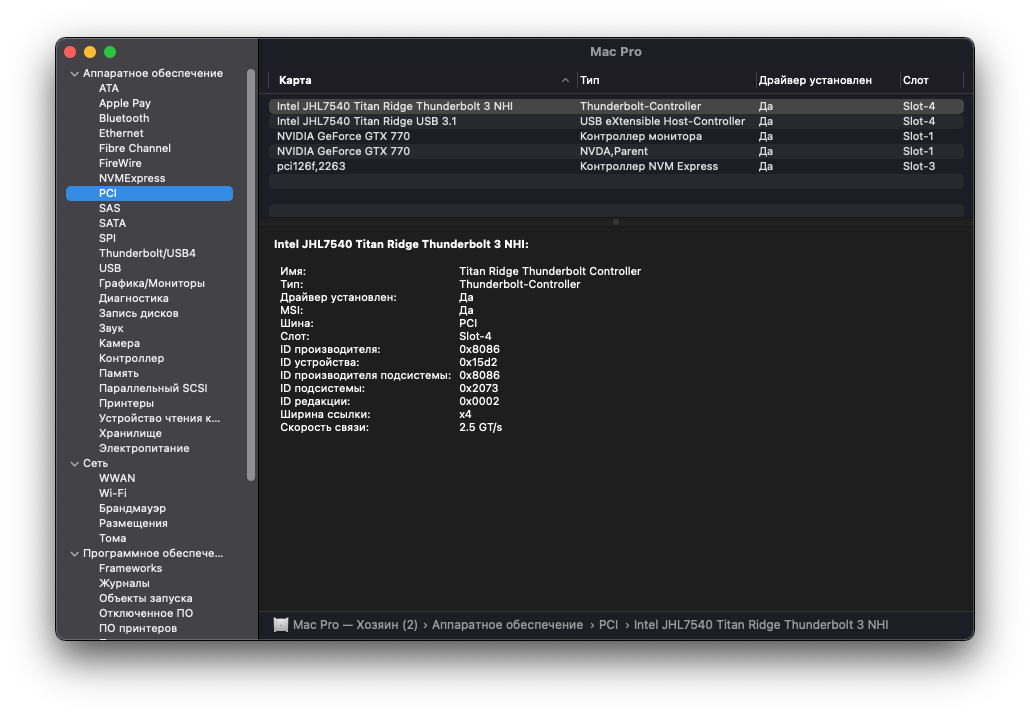Open Объекты запуска item
Viewport: 1030px width, 714px height.
click(x=145, y=598)
